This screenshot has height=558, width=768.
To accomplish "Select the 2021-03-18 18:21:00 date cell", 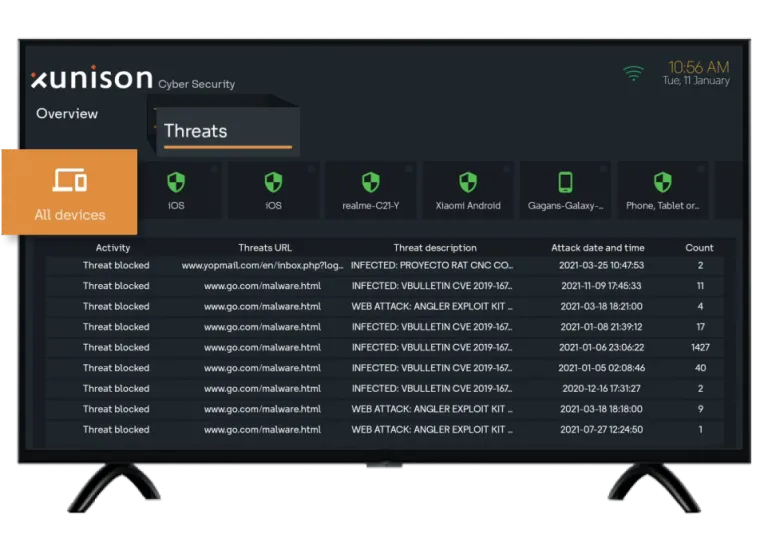I will pos(601,307).
